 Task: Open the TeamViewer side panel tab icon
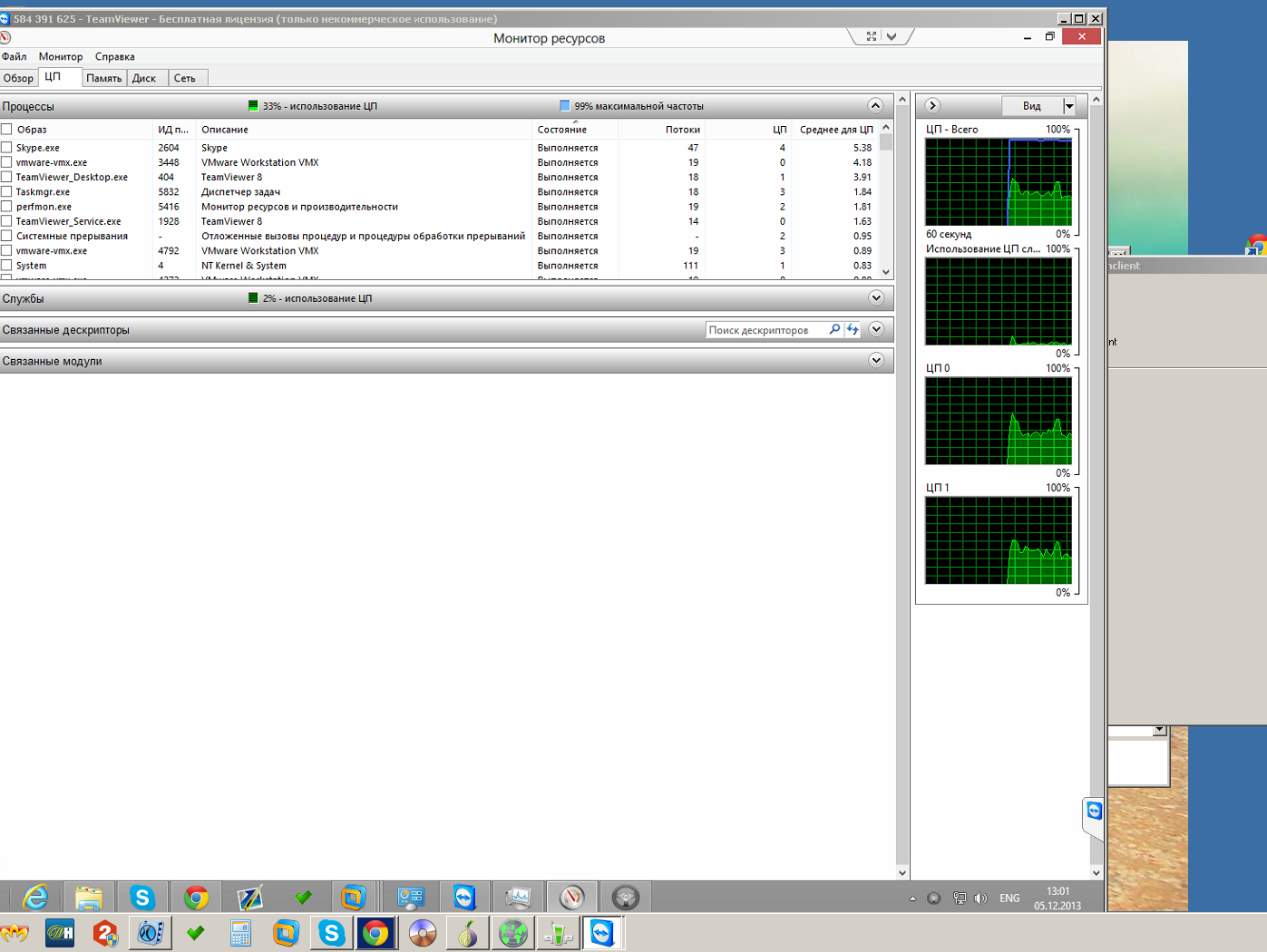1095,811
